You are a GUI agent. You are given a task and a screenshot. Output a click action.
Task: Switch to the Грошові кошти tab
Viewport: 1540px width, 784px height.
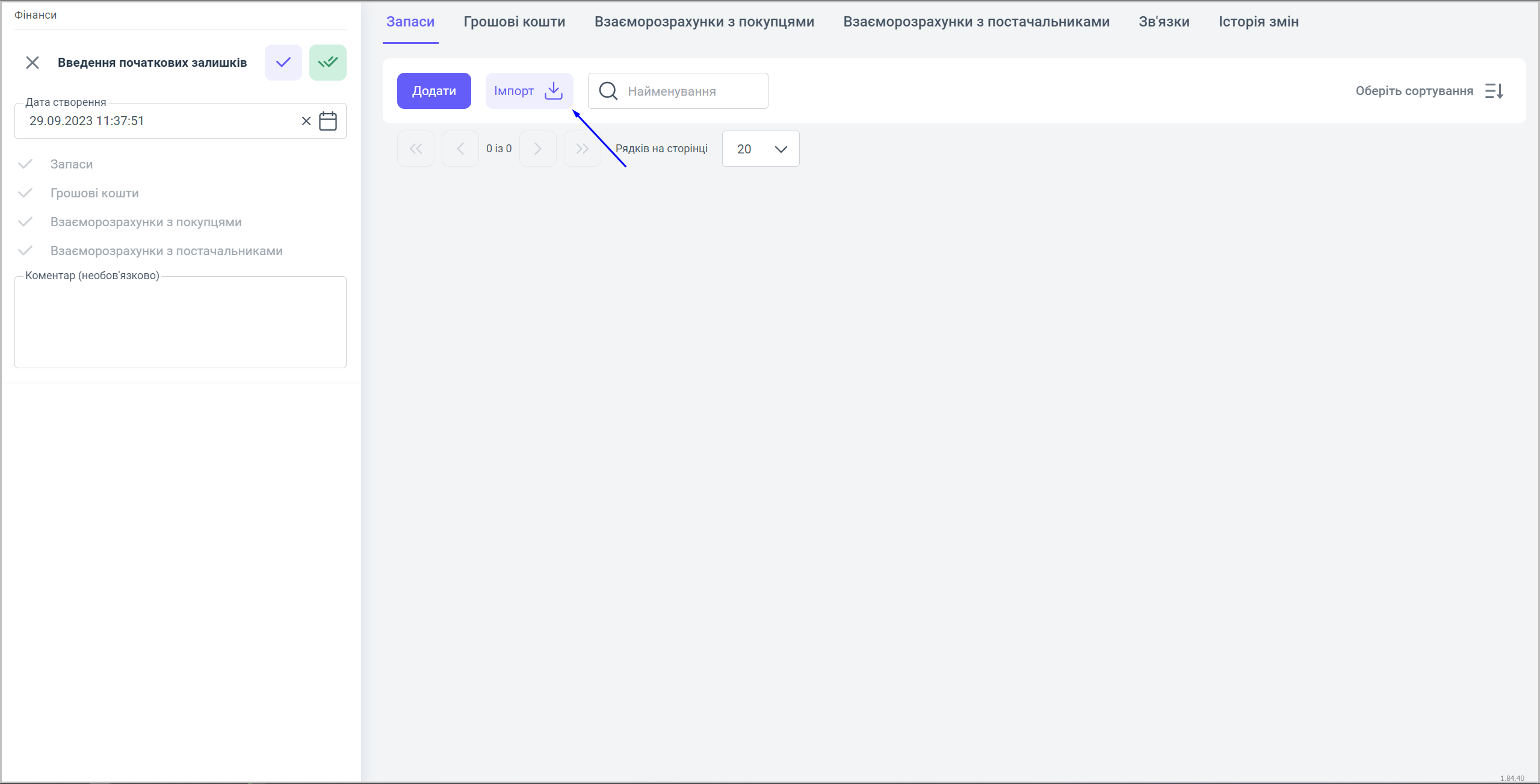[514, 22]
